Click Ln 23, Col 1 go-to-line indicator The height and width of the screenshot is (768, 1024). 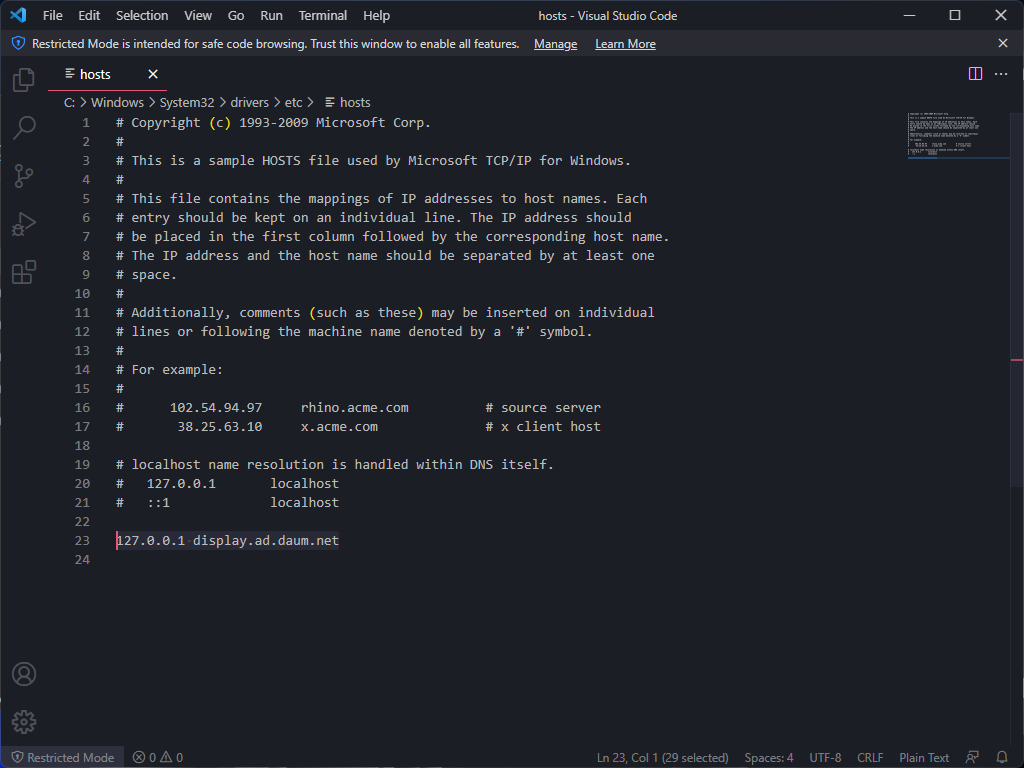point(662,758)
